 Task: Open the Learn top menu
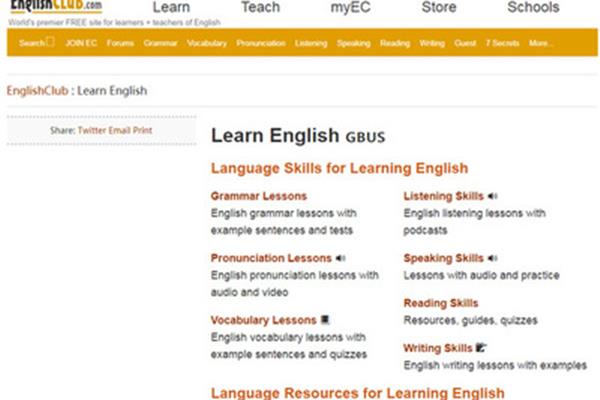pyautogui.click(x=171, y=7)
